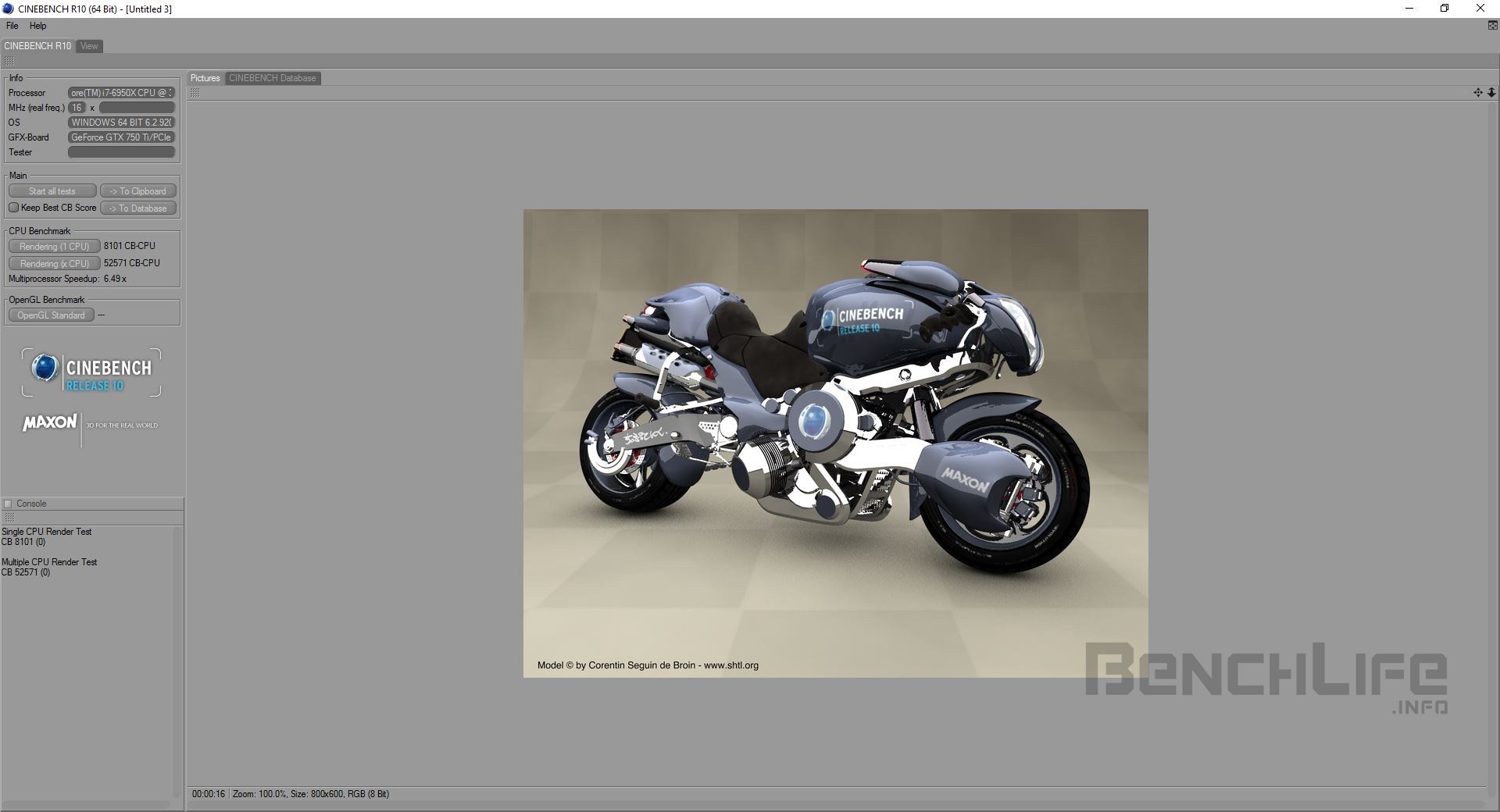Screen dimensions: 1500x812
Task: Click the MHz core count field showing 16
Action: [x=77, y=108]
